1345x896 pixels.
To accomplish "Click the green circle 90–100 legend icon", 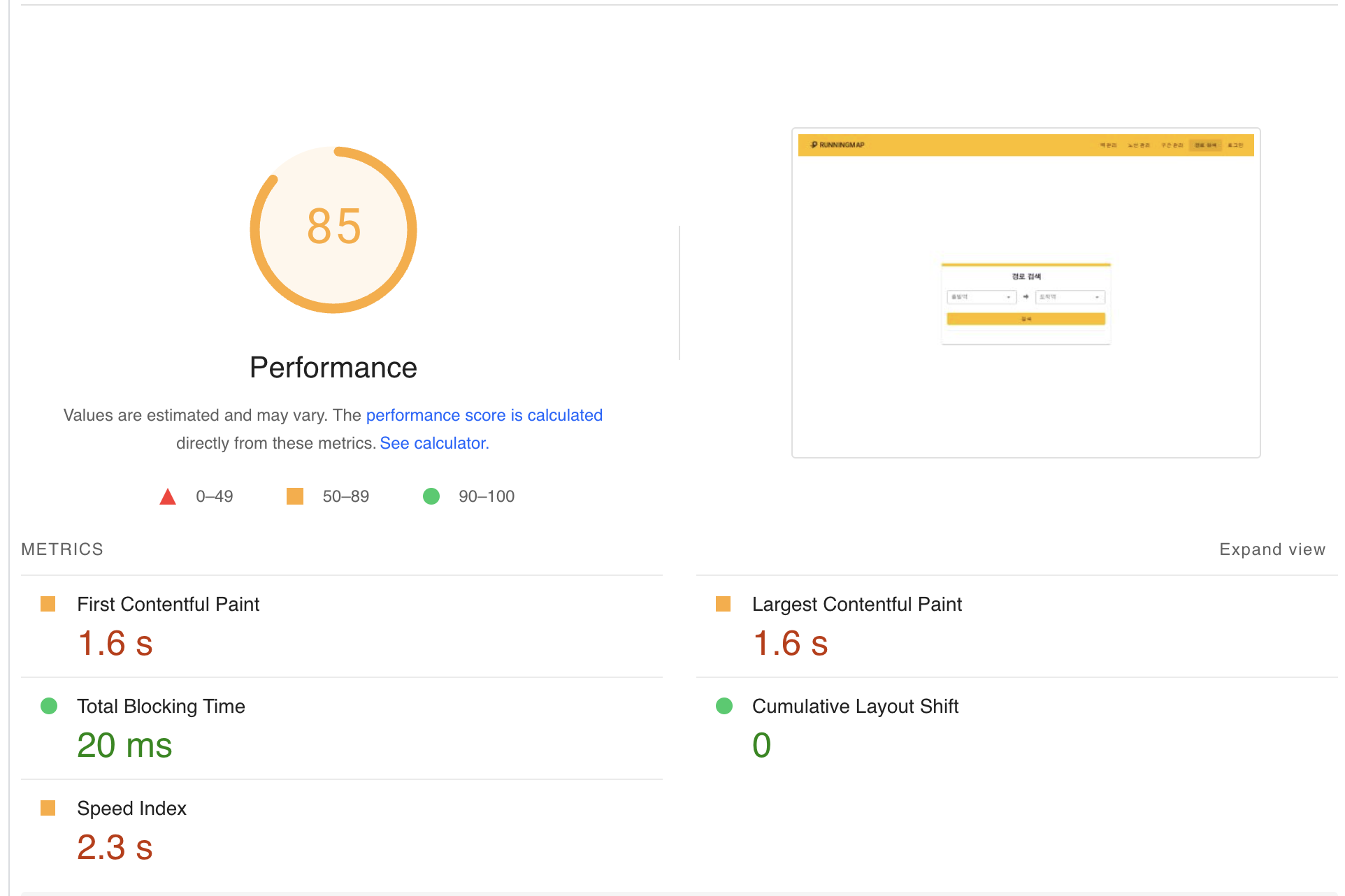I will (x=431, y=496).
